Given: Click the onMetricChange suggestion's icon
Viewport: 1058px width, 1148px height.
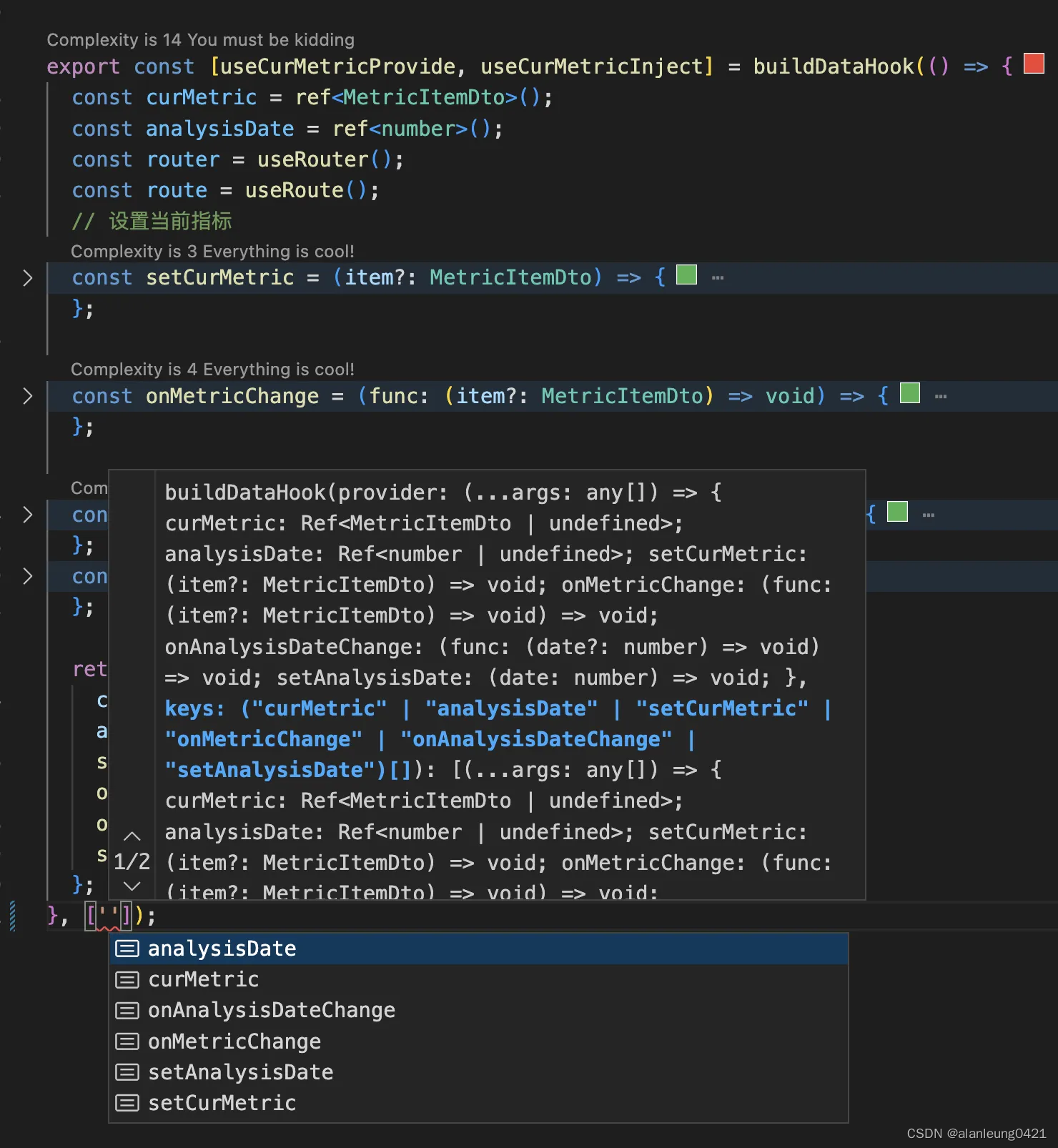Looking at the screenshot, I should (127, 1041).
